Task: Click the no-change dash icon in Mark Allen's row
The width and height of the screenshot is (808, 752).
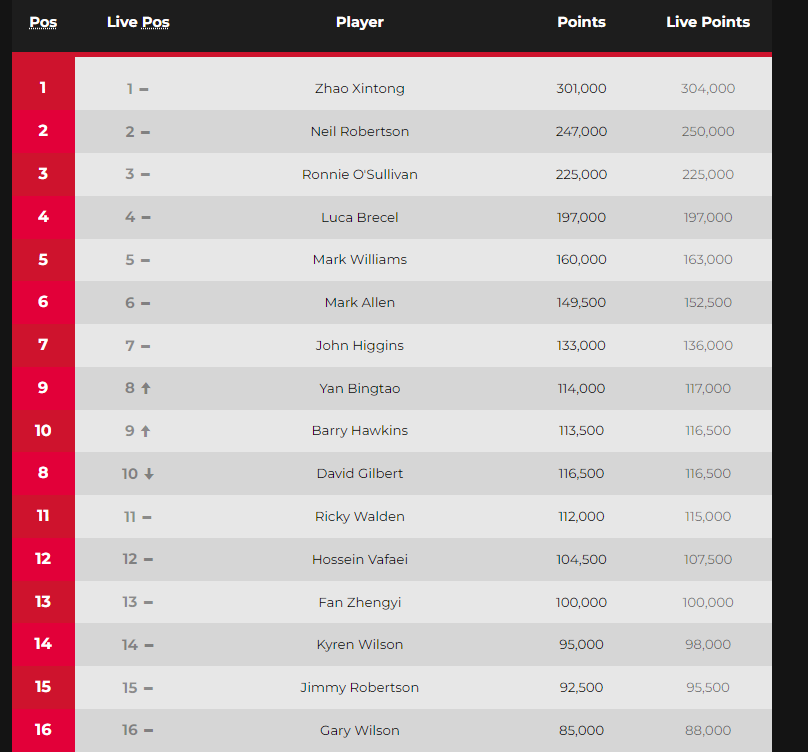Action: [x=145, y=304]
